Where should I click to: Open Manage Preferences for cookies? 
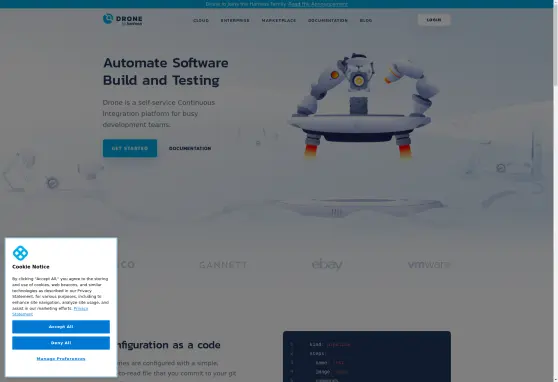pyautogui.click(x=61, y=359)
